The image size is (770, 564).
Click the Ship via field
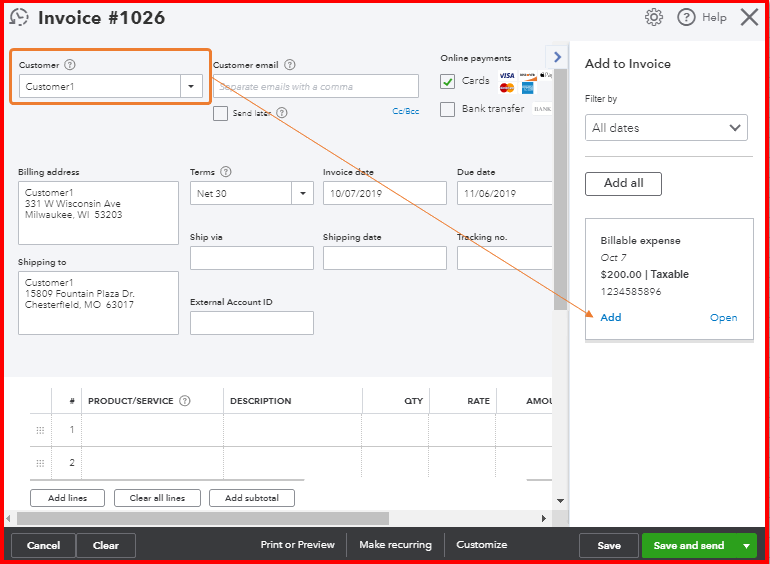[251, 258]
